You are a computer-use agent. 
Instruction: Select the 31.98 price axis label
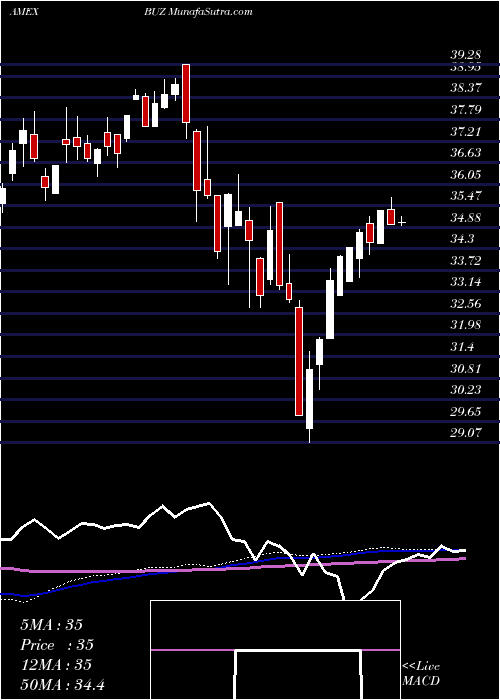(x=466, y=325)
